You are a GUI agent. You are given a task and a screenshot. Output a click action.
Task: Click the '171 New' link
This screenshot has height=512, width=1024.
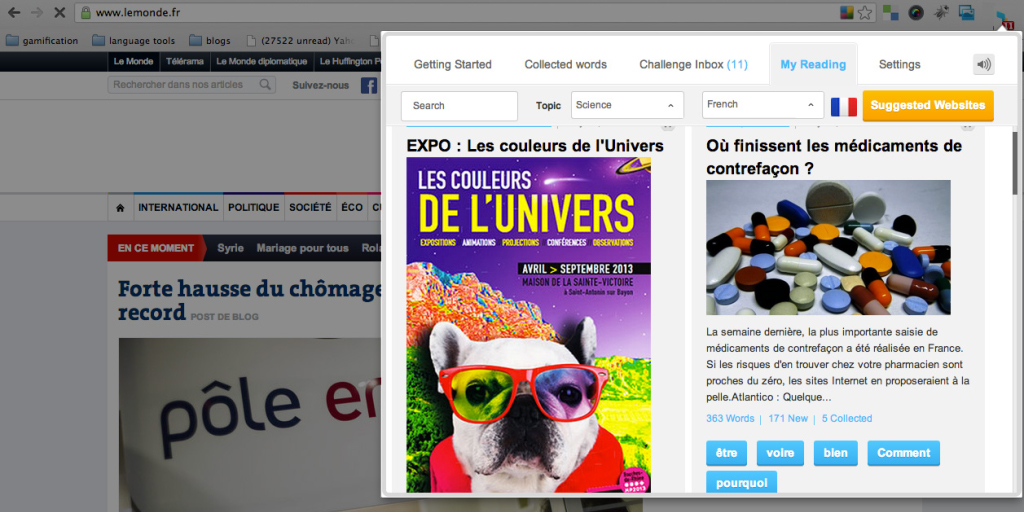tap(788, 419)
